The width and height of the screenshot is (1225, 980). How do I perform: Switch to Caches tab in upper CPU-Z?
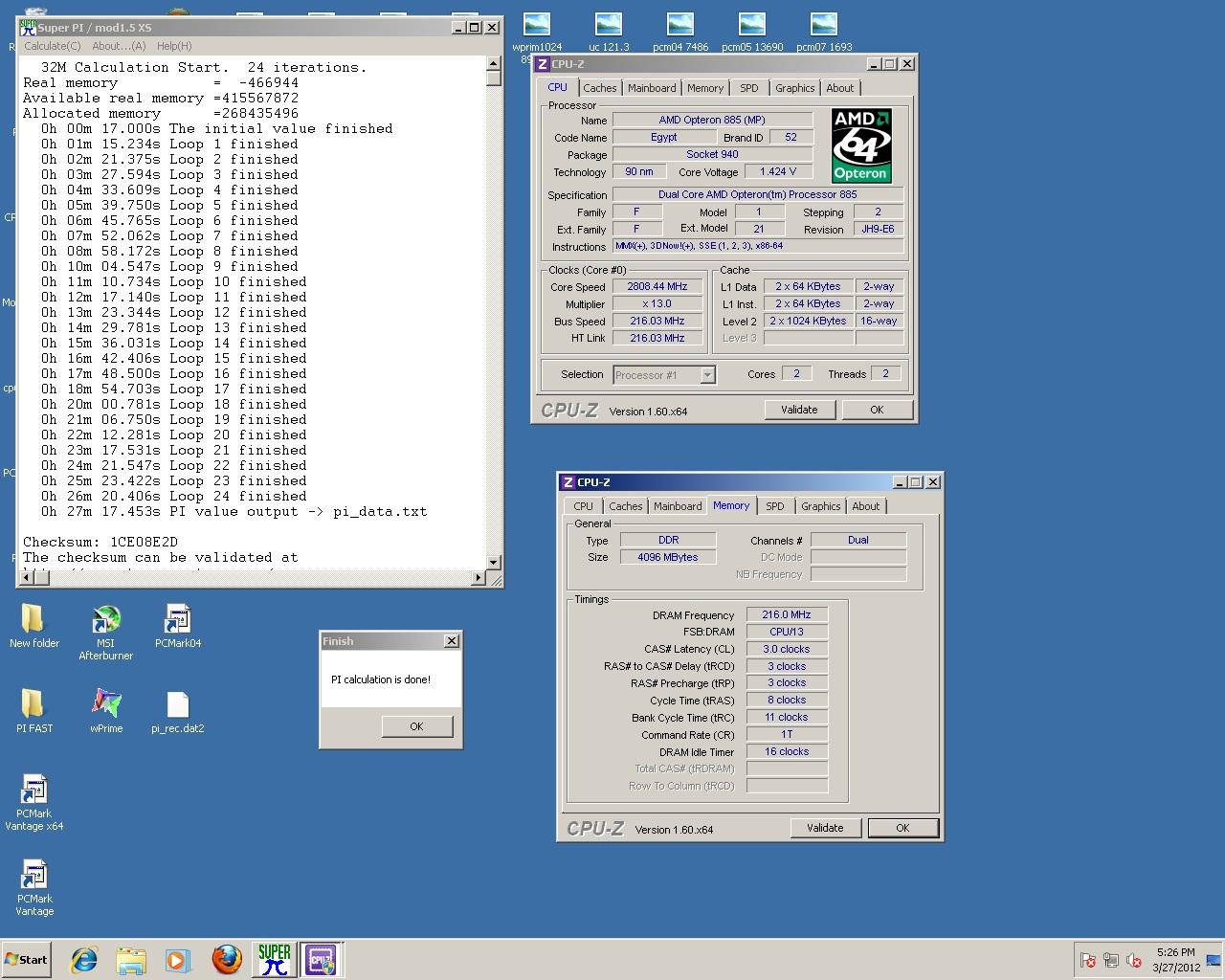click(x=600, y=88)
